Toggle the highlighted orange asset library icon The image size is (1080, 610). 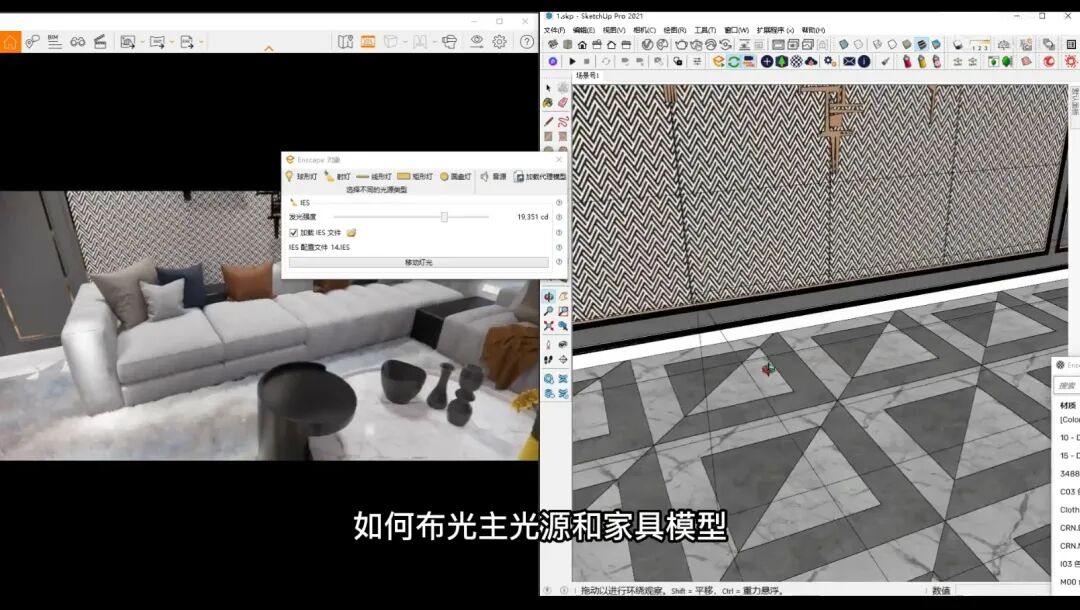pyautogui.click(x=368, y=42)
